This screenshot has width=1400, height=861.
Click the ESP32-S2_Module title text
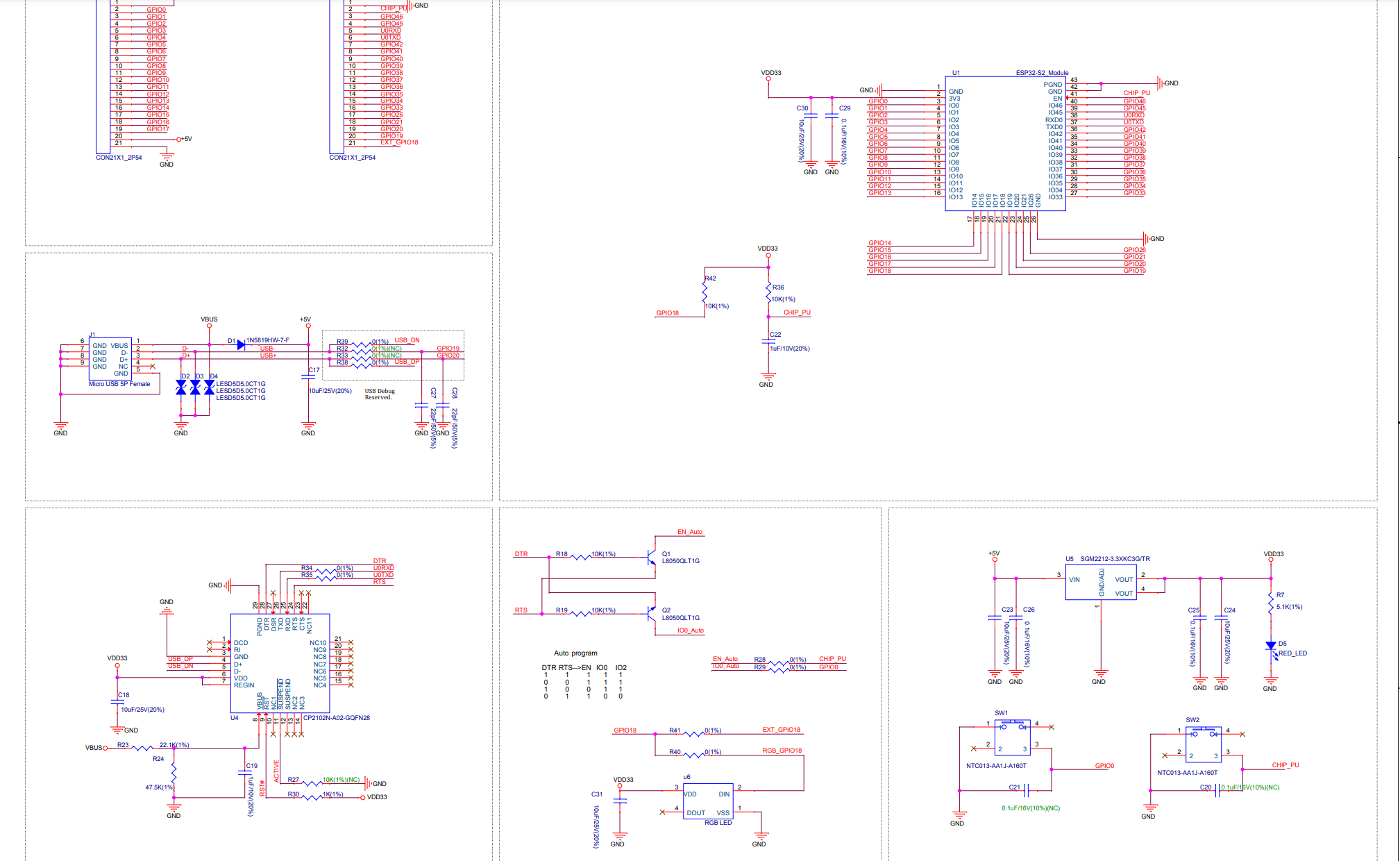click(x=1042, y=73)
